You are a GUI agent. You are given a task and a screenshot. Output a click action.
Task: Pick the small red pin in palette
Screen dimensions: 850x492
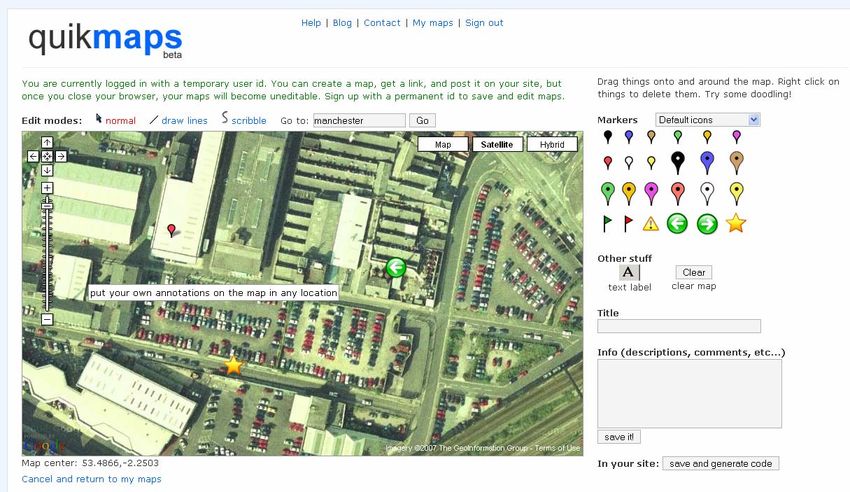608,161
